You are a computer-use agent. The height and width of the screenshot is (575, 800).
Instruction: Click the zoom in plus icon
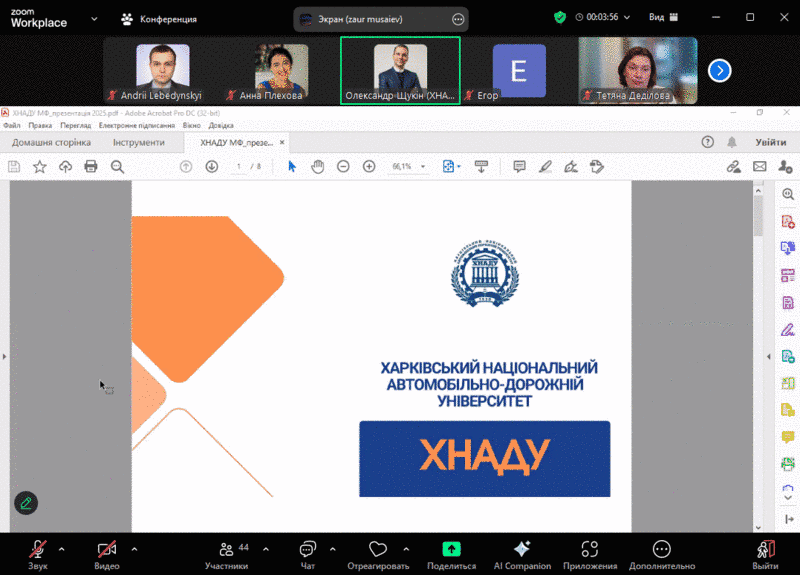point(369,166)
